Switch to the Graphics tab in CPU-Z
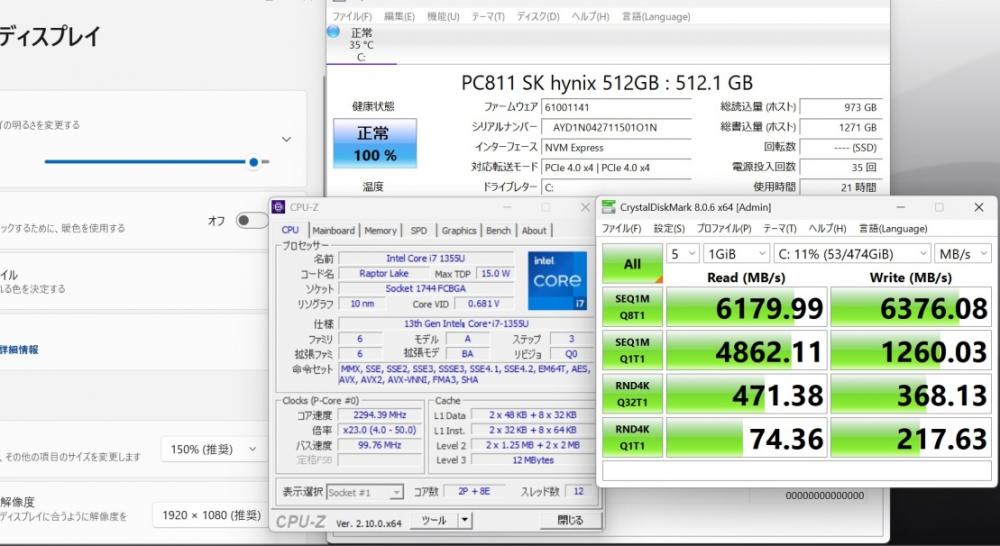The image size is (1000, 546). [459, 230]
